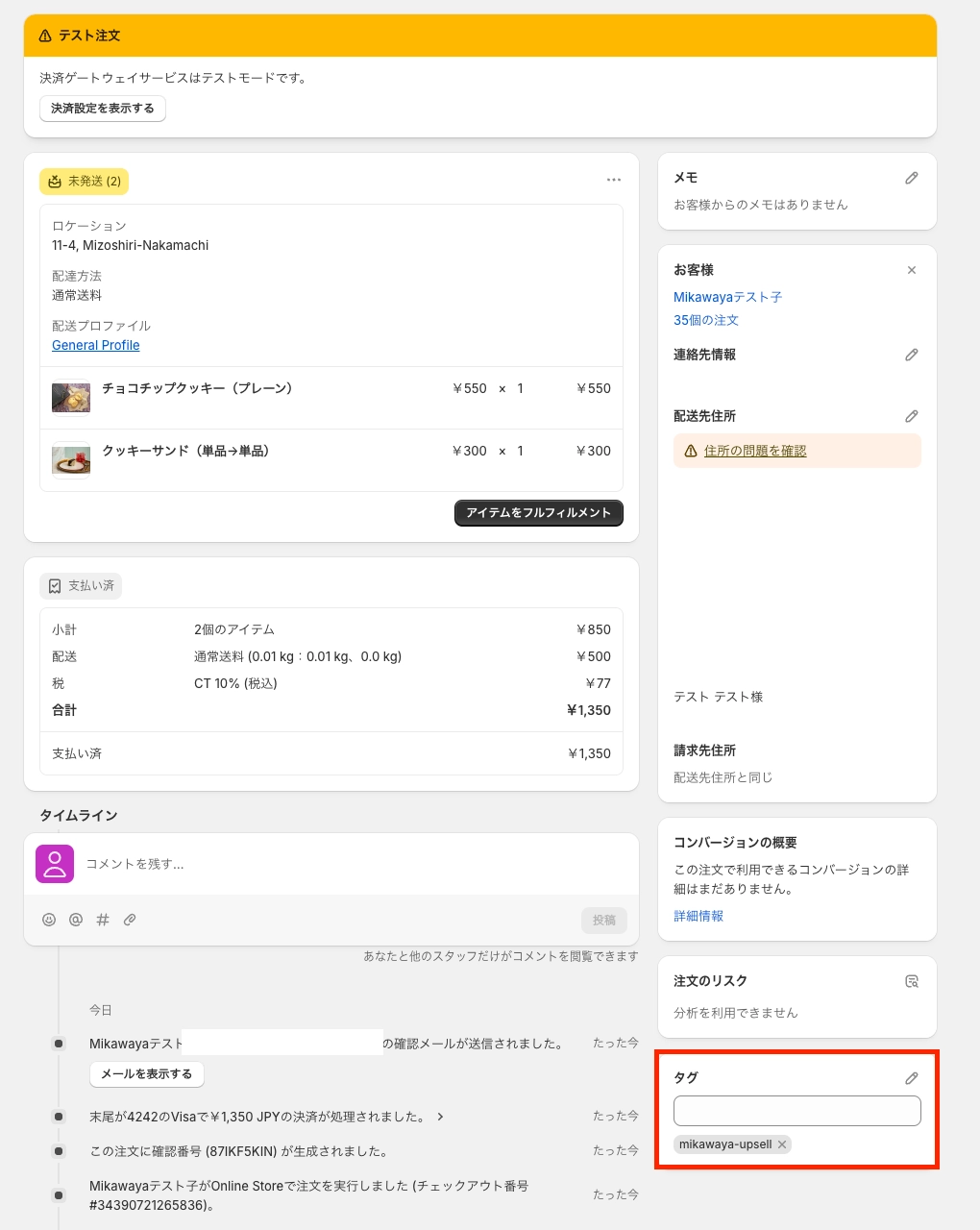
Task: Mention staff with the @ icon
Action: [x=76, y=920]
